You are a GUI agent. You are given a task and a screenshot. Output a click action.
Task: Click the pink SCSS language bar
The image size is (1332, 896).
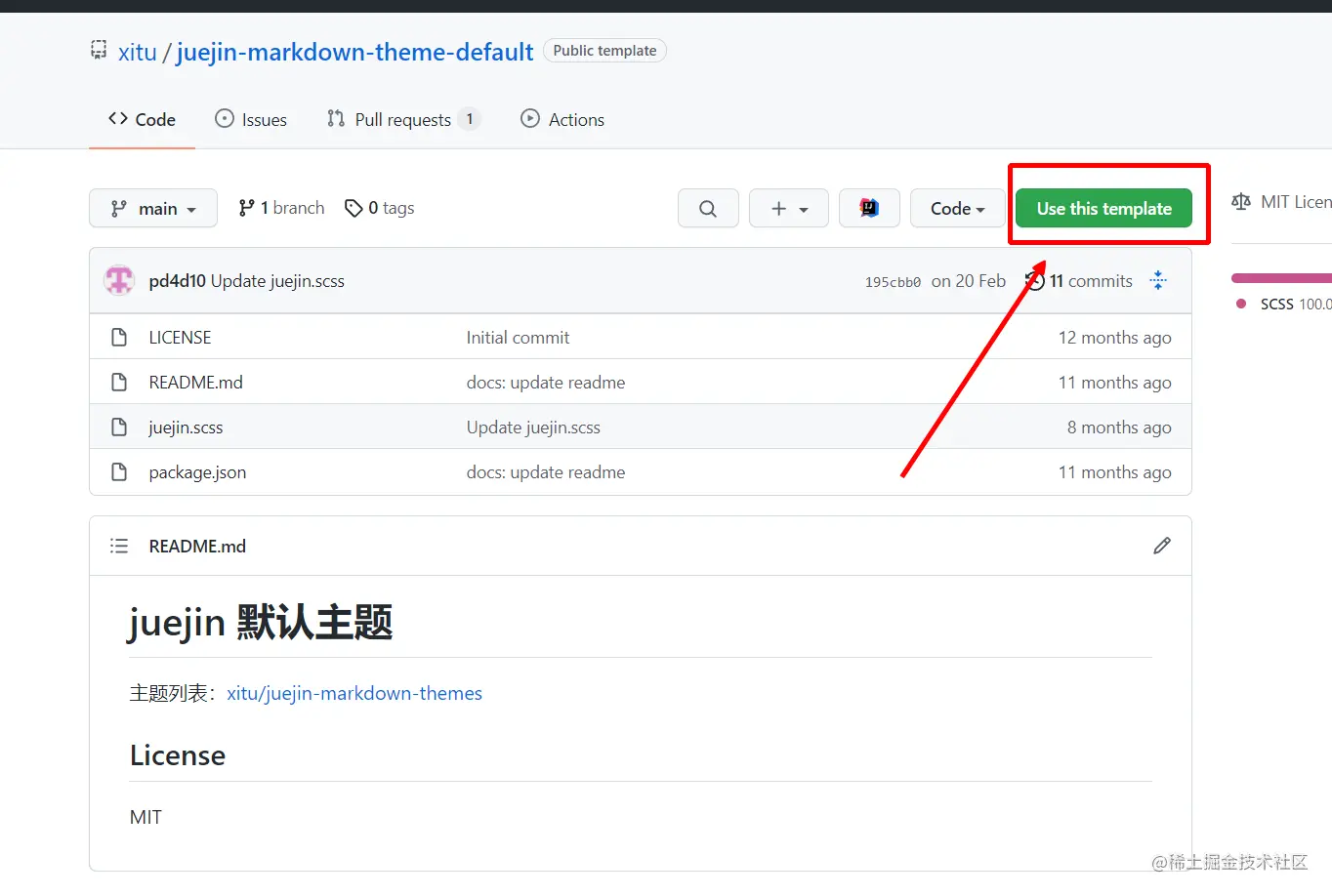tap(1281, 278)
